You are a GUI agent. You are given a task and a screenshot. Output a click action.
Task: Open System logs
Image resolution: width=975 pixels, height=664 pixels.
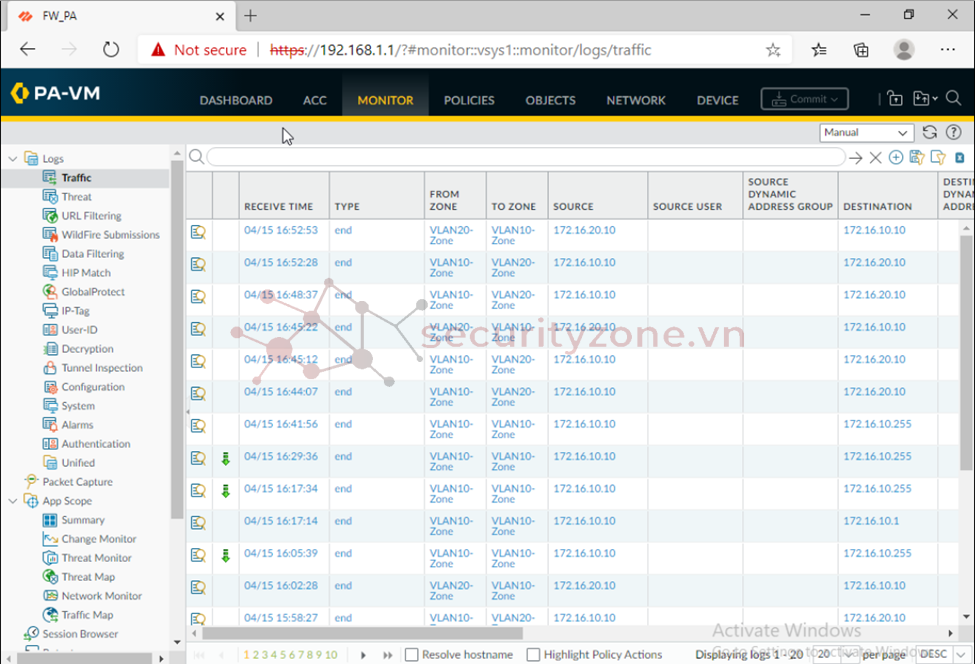tap(78, 406)
